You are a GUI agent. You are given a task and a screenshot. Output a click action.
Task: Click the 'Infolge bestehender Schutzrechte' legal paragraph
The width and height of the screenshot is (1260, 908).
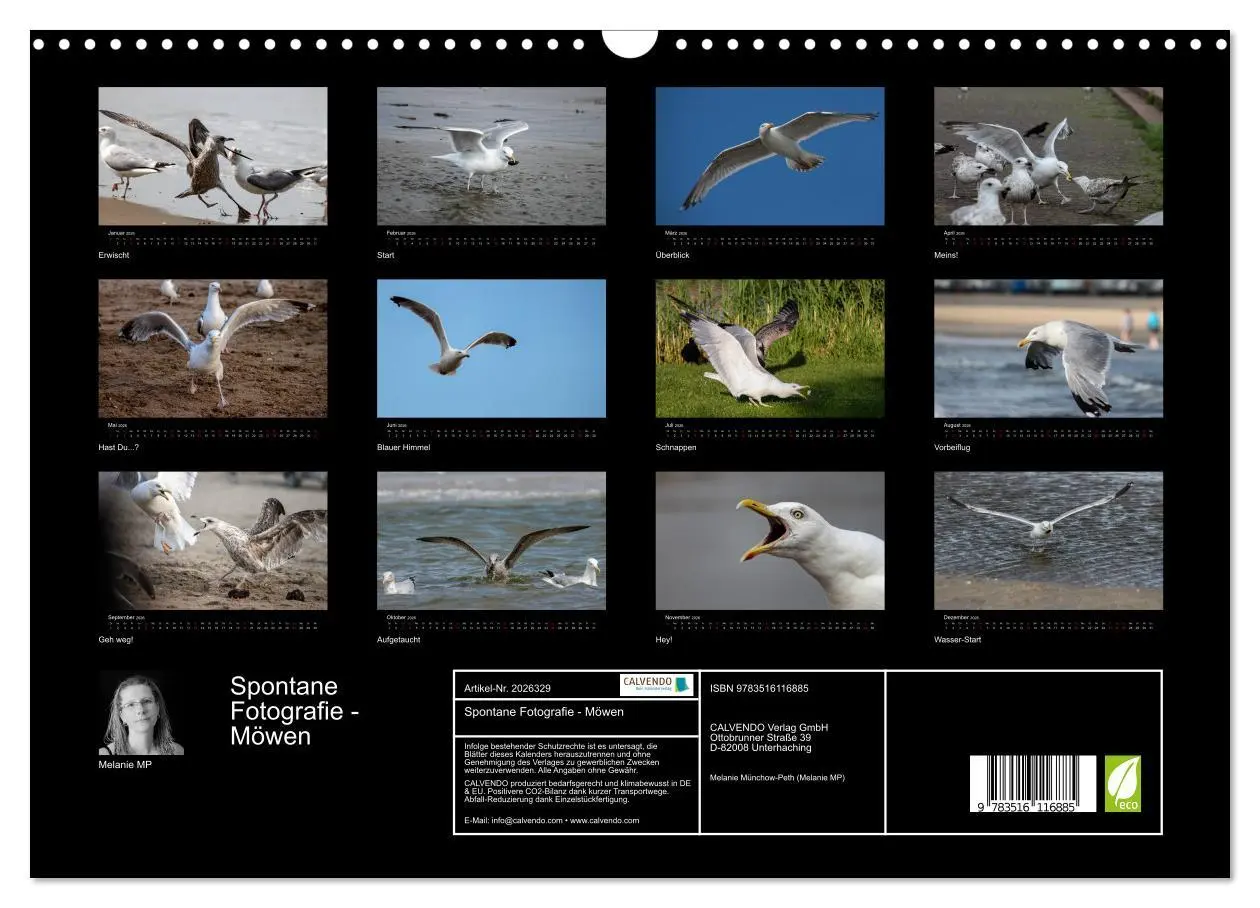tap(561, 758)
